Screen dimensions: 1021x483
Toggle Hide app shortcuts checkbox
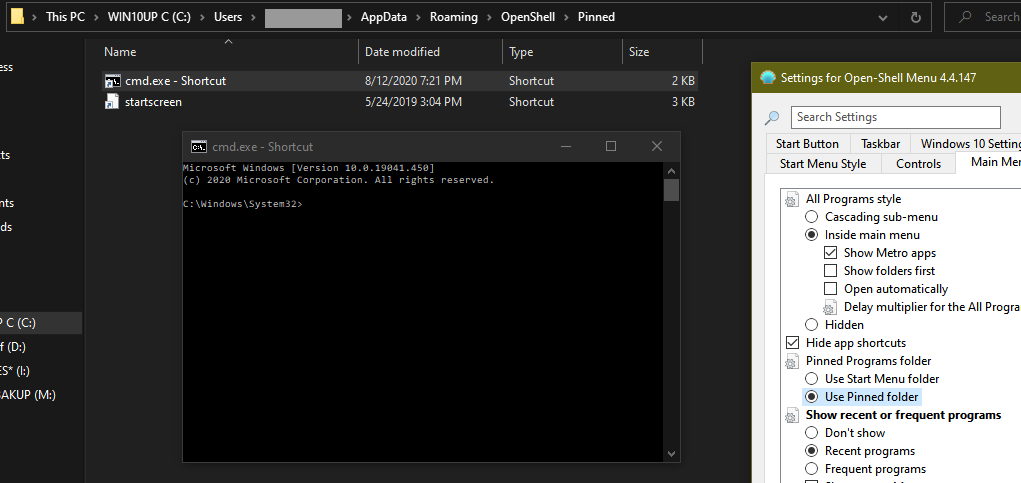(792, 343)
